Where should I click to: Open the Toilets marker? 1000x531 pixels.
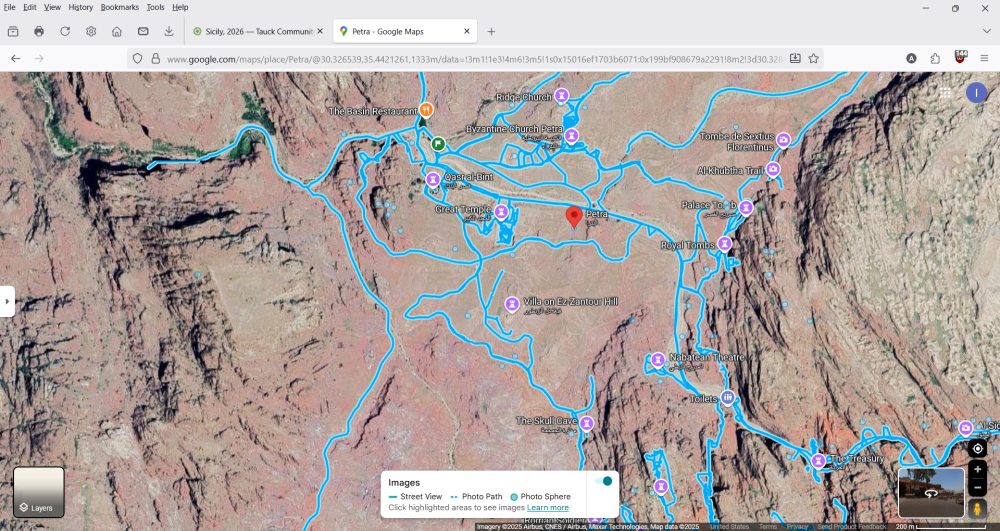point(728,398)
